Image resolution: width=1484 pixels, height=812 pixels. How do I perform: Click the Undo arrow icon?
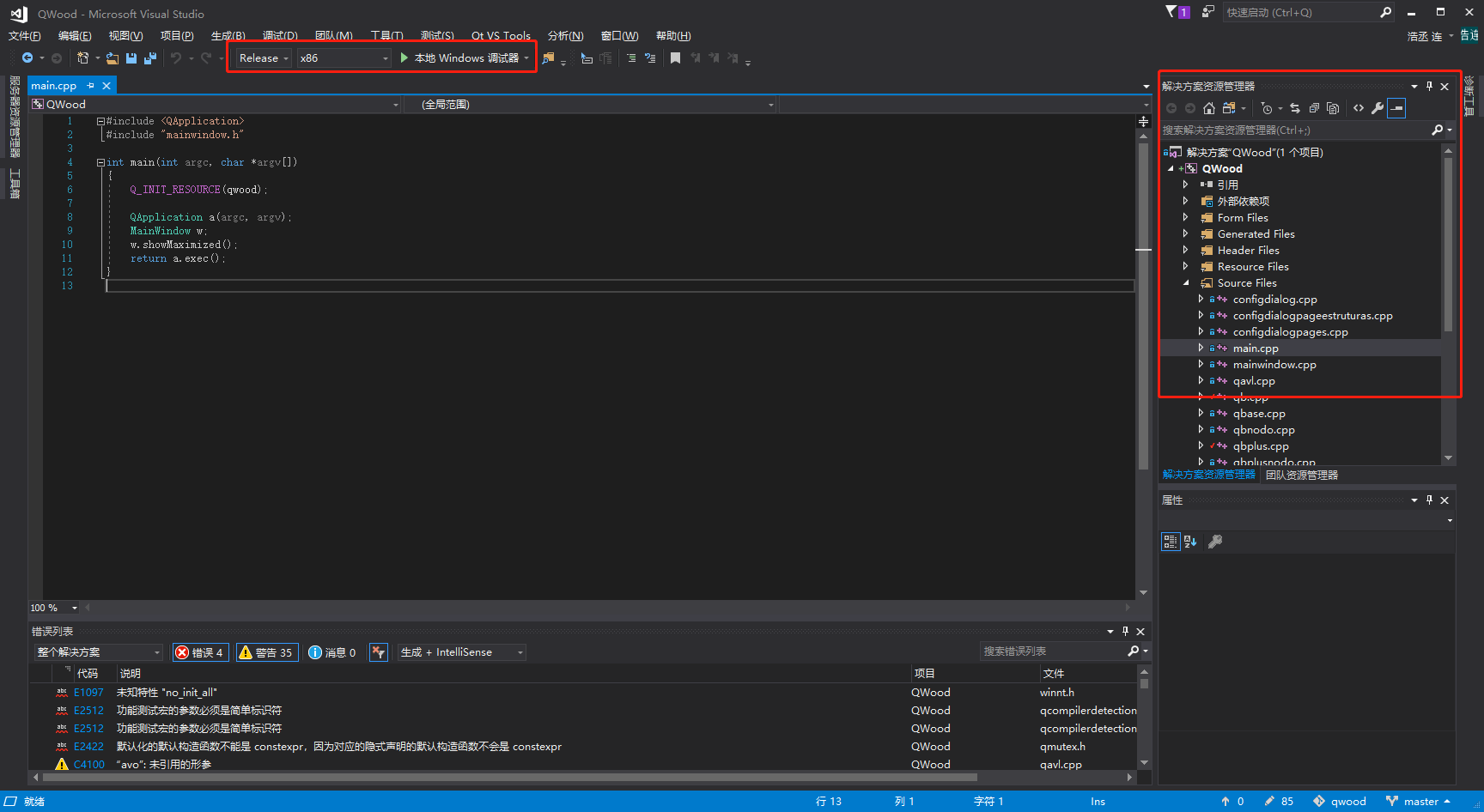click(176, 58)
